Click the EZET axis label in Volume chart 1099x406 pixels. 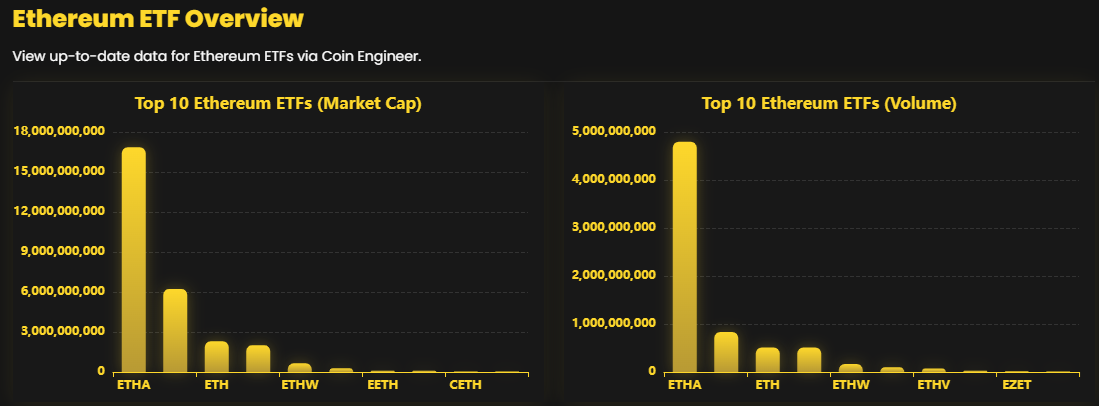[x=1016, y=384]
